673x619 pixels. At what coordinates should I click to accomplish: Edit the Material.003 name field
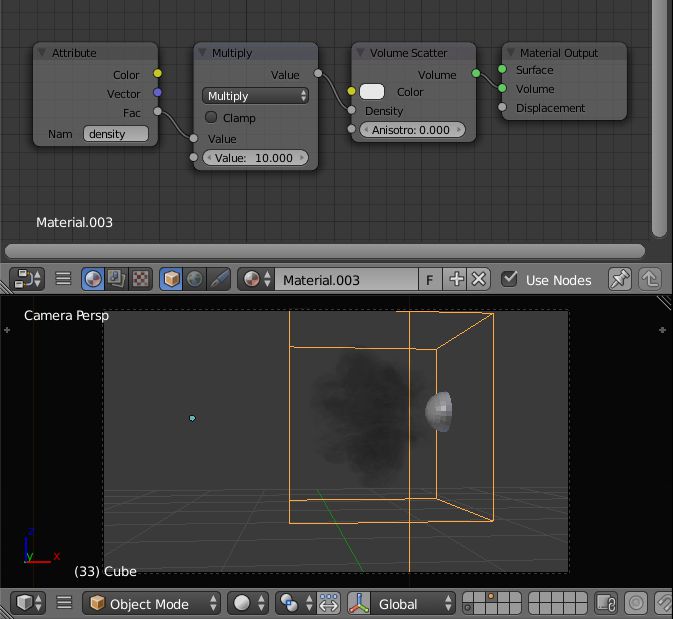(346, 280)
